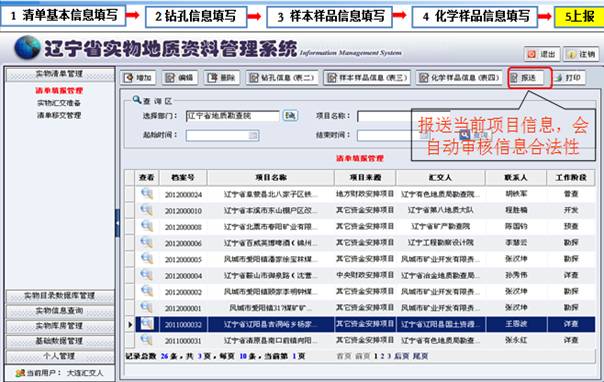Viewport: 604px width, 382px height.
Task: Sort by the 档案号 column header
Action: [x=183, y=178]
